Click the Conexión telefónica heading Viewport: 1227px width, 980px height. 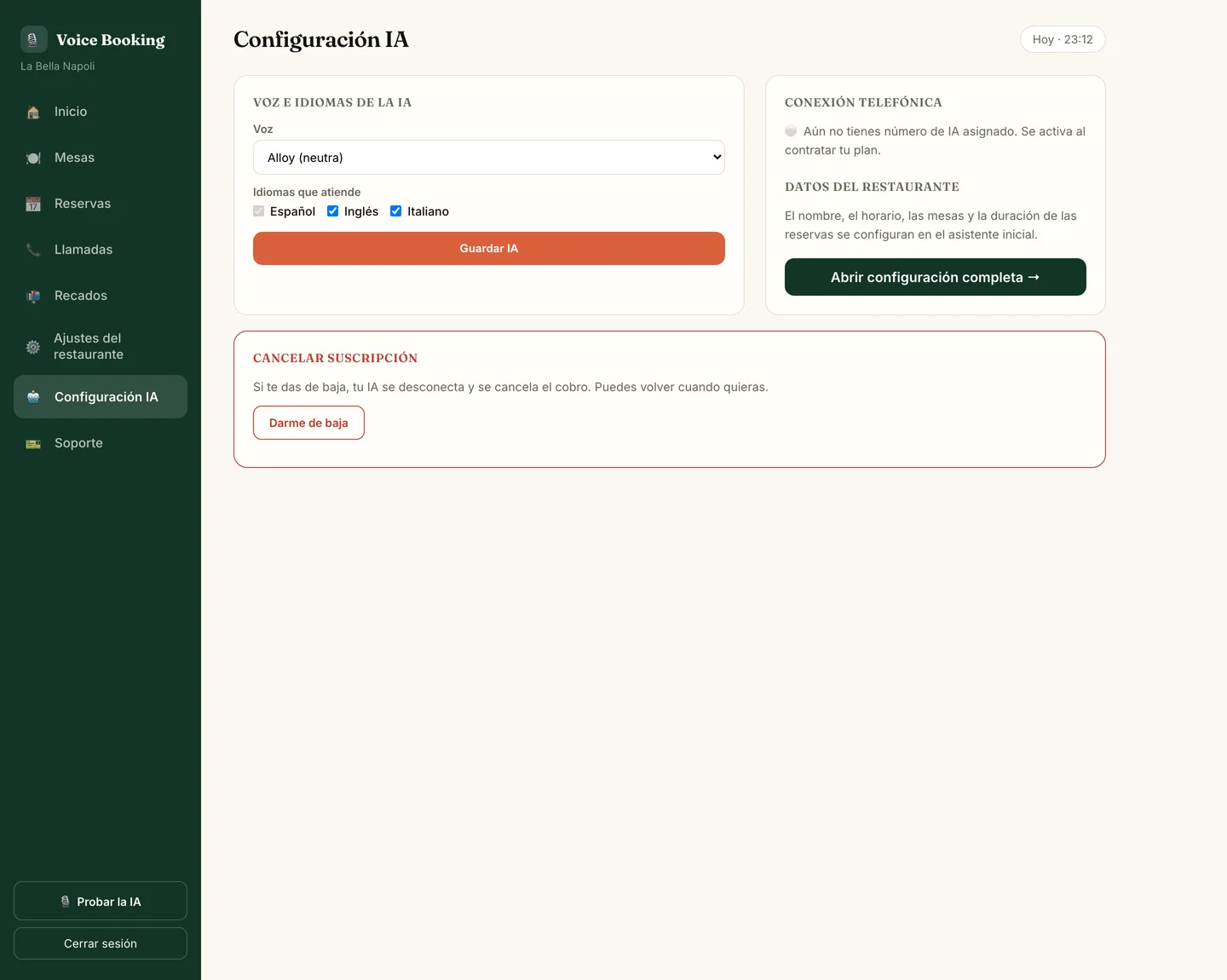863,102
